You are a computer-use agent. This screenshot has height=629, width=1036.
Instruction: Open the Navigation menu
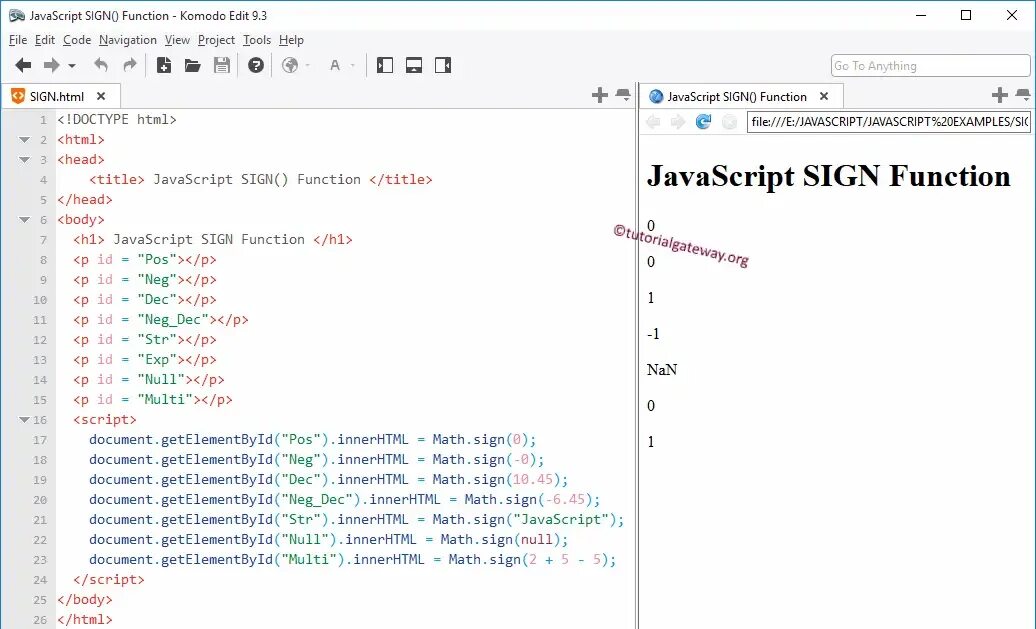[128, 40]
